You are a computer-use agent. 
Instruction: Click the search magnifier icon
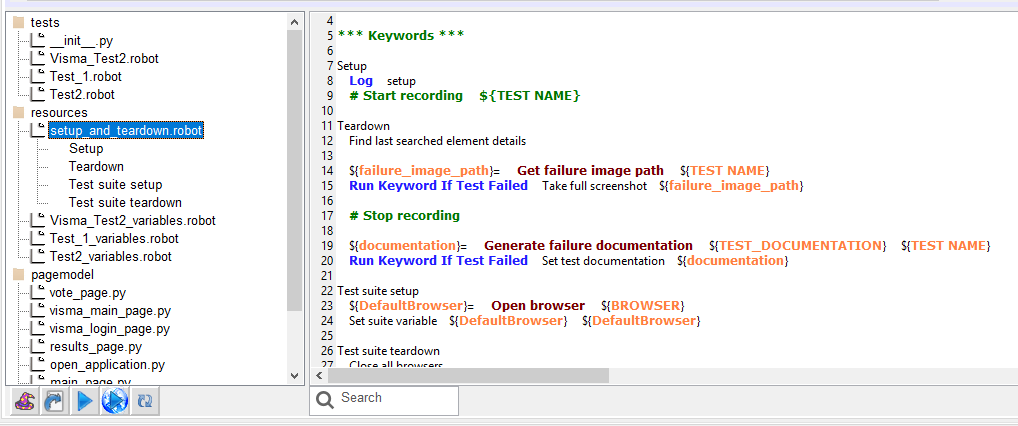(x=324, y=399)
